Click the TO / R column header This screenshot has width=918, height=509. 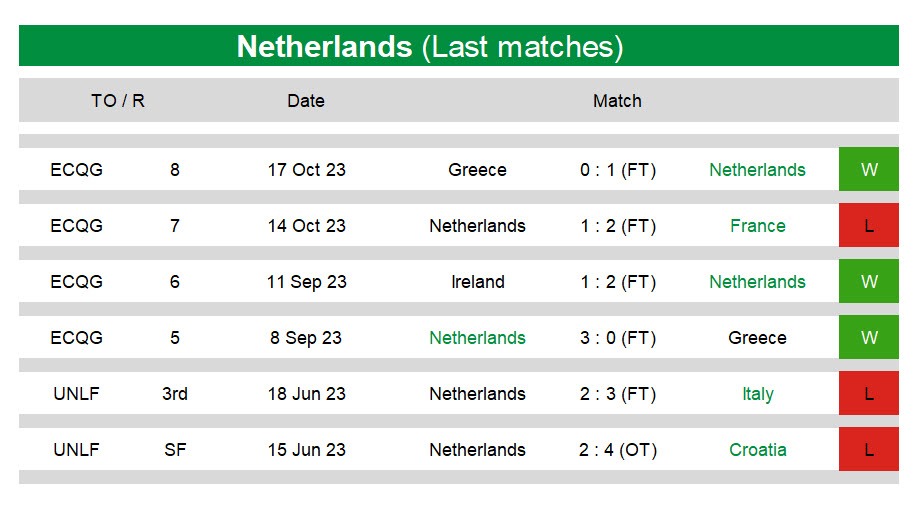click(118, 101)
